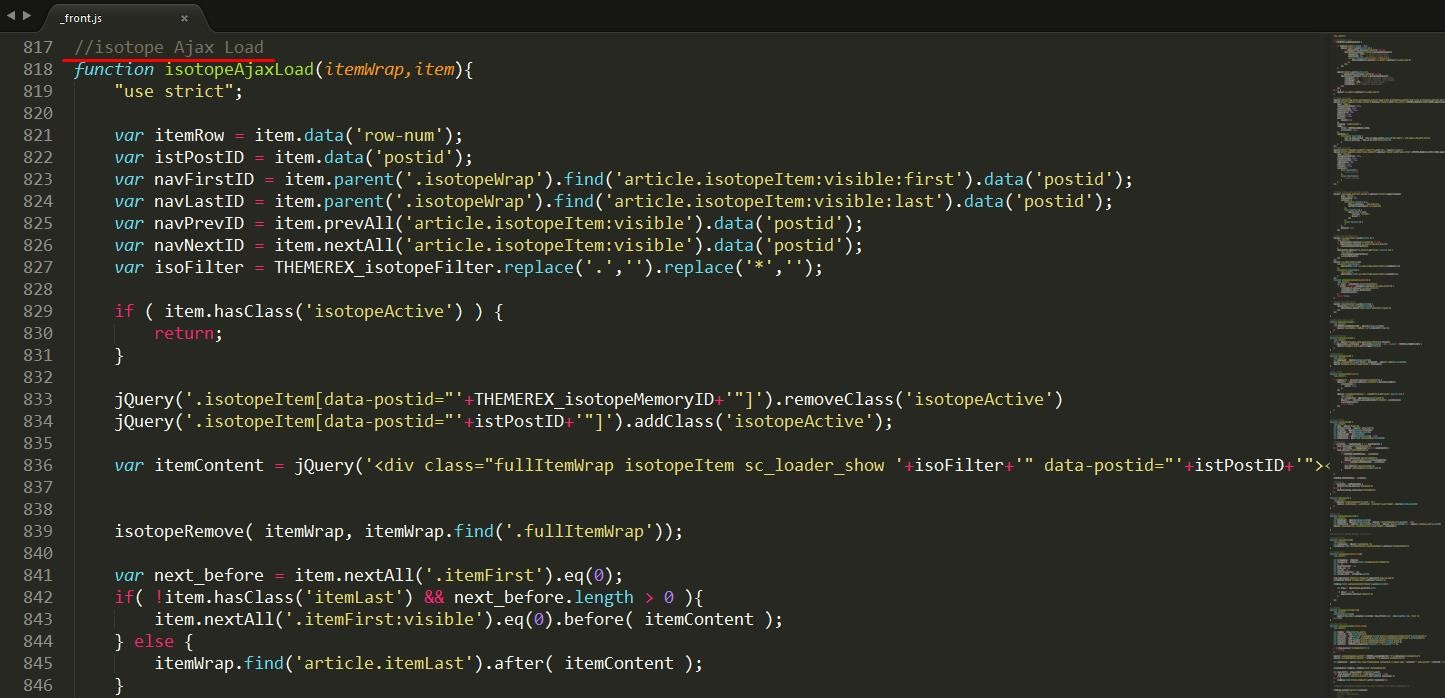The width and height of the screenshot is (1445, 698).
Task: Click line number 829 in the gutter
Action: click(37, 311)
